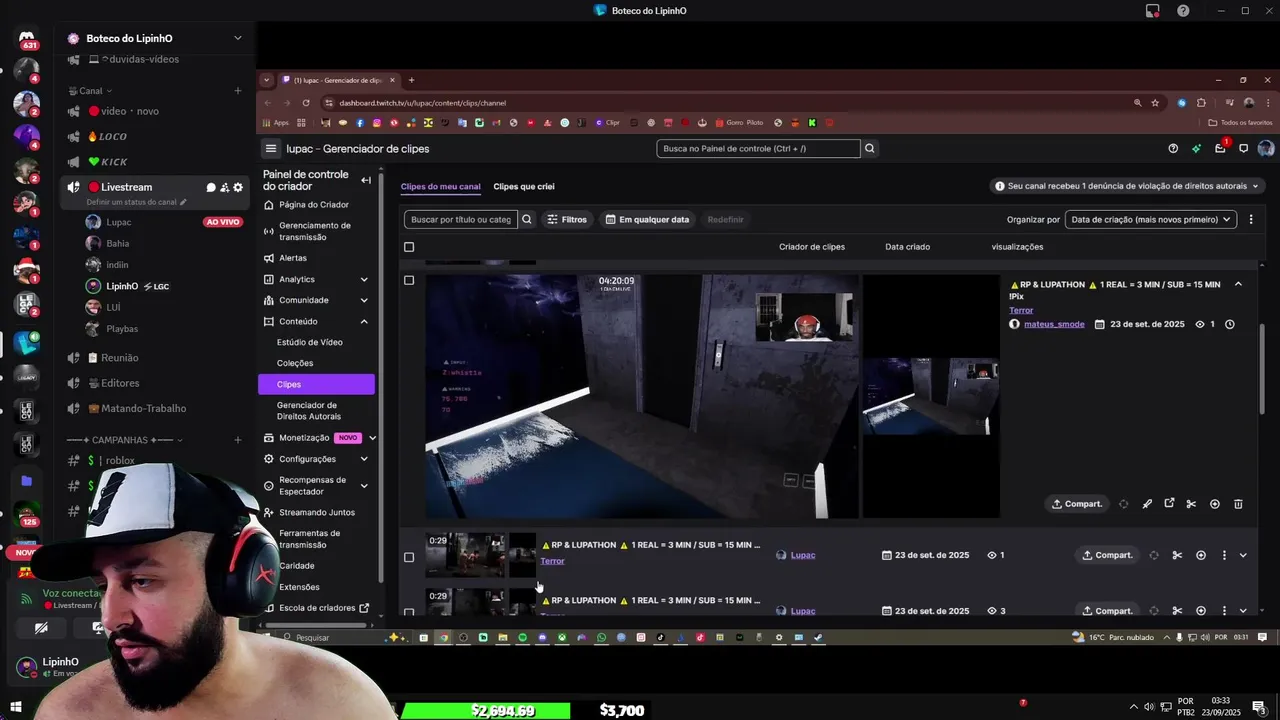
Task: Open Discord server dropdown Boteco do LipinhO
Action: tap(155, 38)
